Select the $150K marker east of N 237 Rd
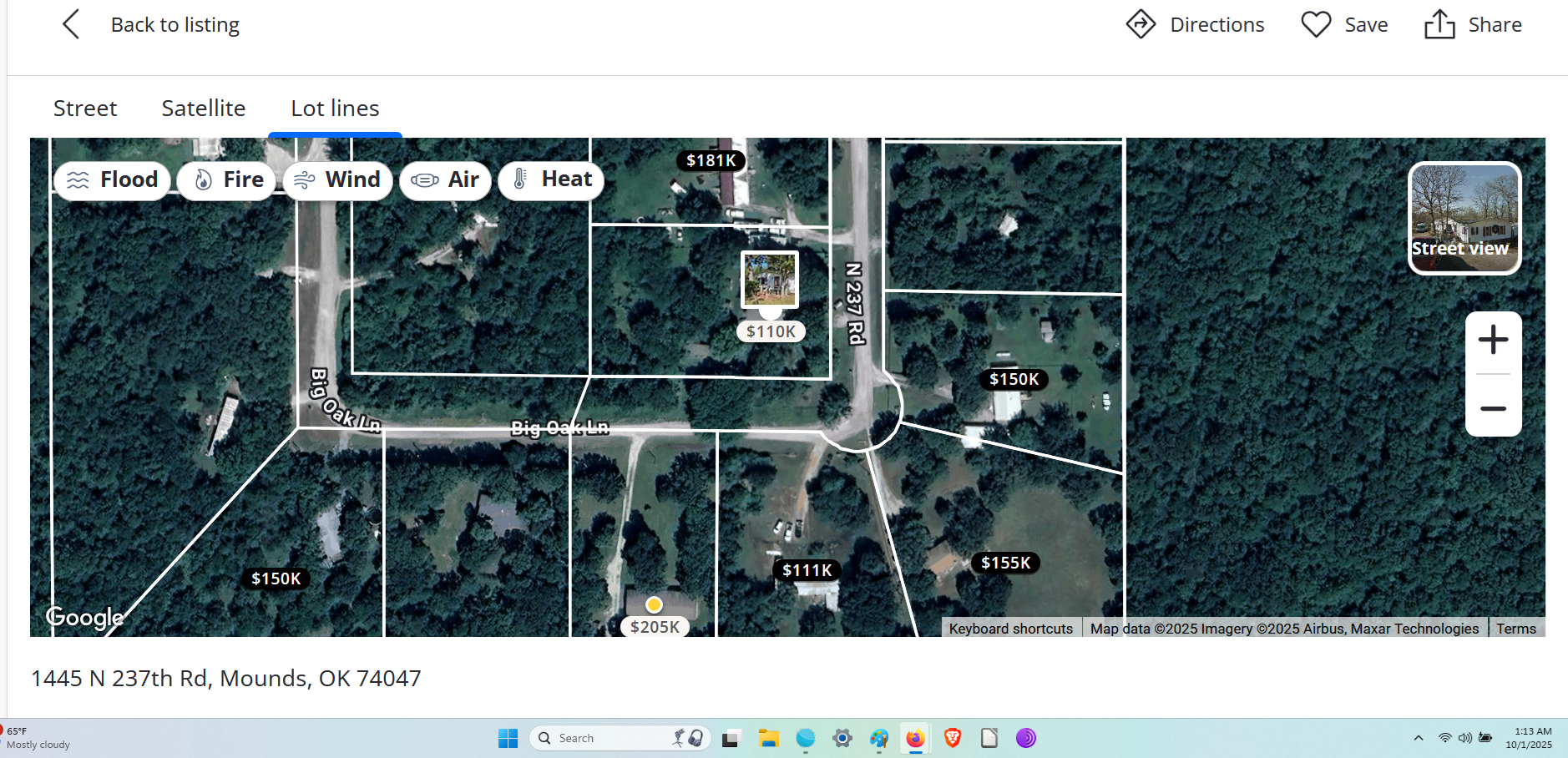This screenshot has width=1568, height=758. [1014, 379]
